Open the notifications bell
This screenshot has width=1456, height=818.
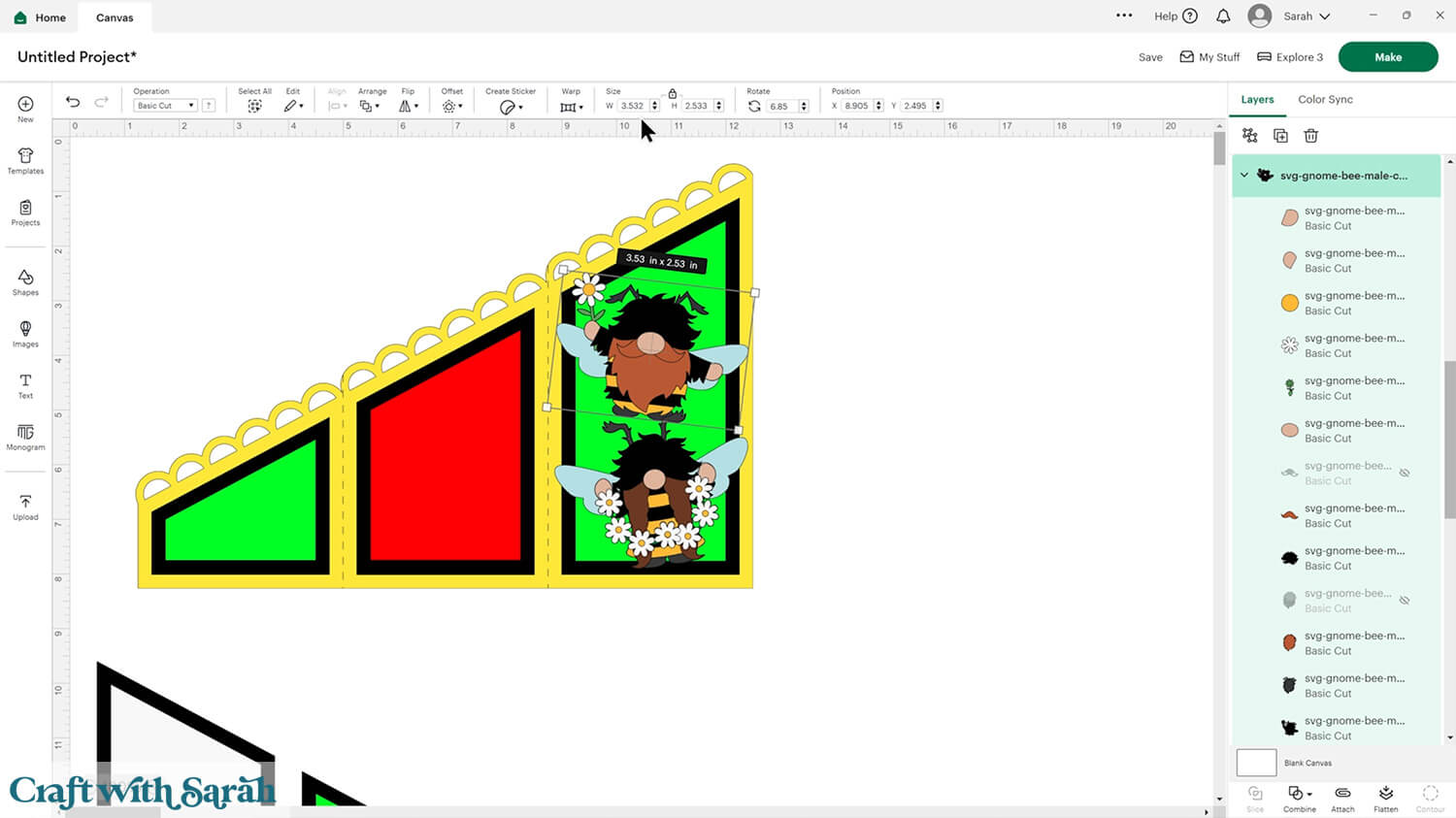coord(1223,16)
